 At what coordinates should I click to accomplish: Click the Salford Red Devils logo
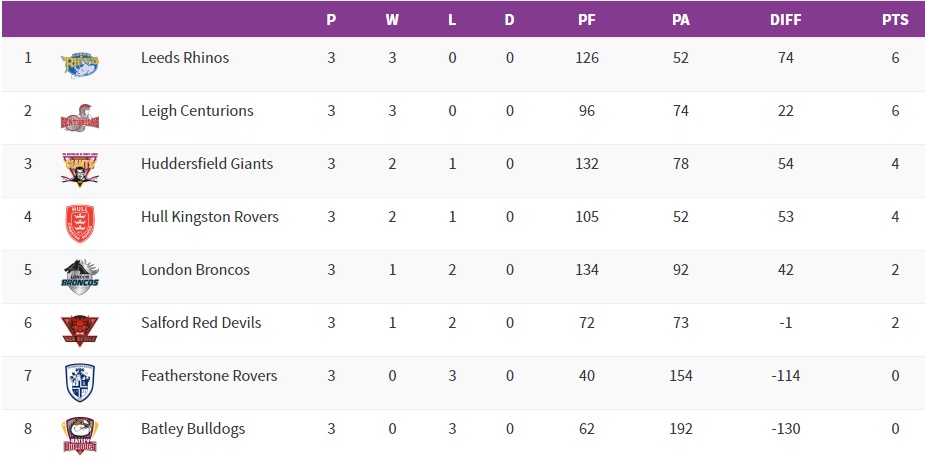(x=79, y=328)
